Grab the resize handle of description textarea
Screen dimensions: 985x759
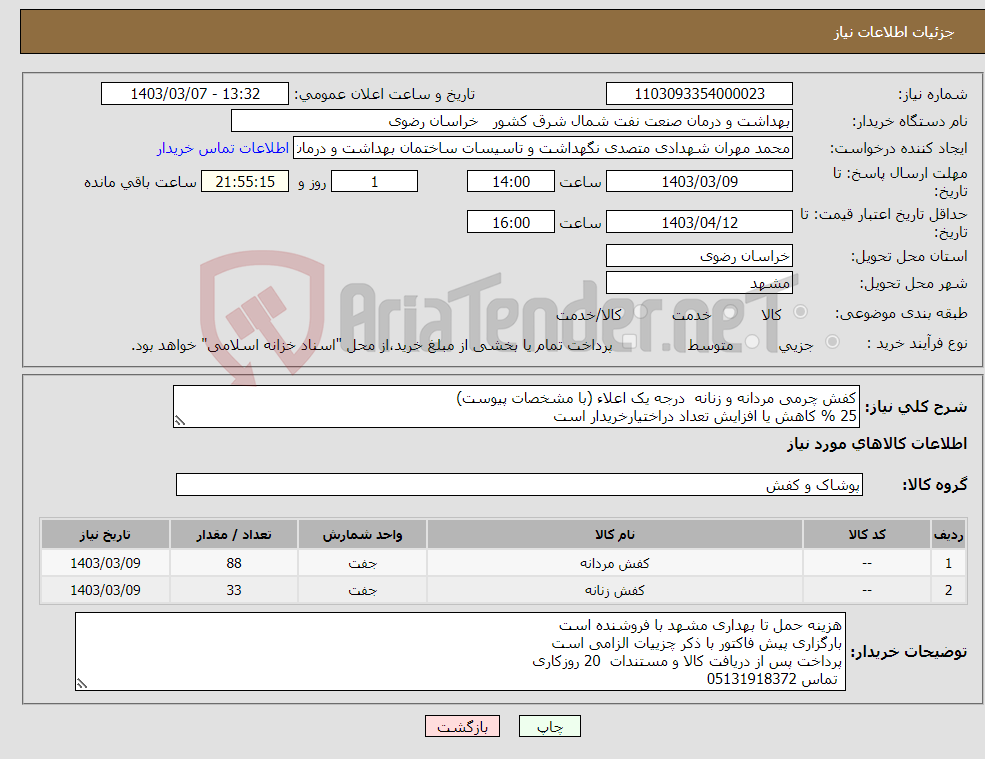pos(180,421)
